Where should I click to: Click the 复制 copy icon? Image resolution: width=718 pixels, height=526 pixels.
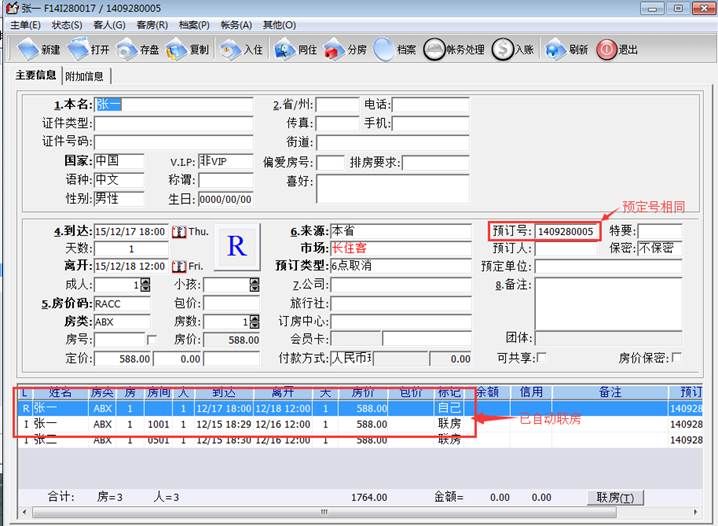[177, 49]
